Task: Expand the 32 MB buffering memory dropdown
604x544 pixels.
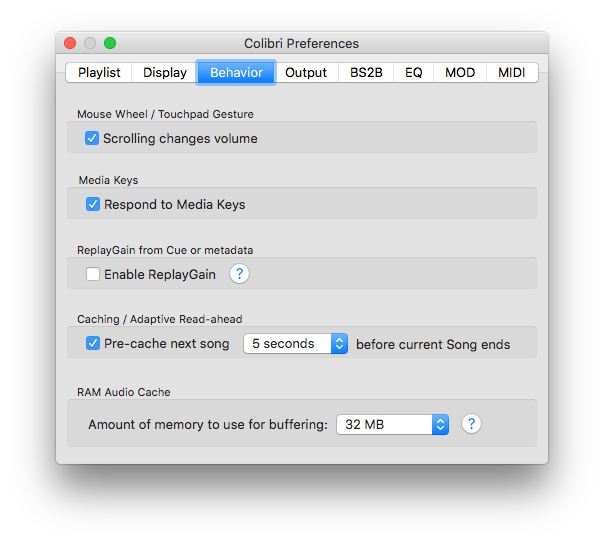Action: click(x=393, y=424)
